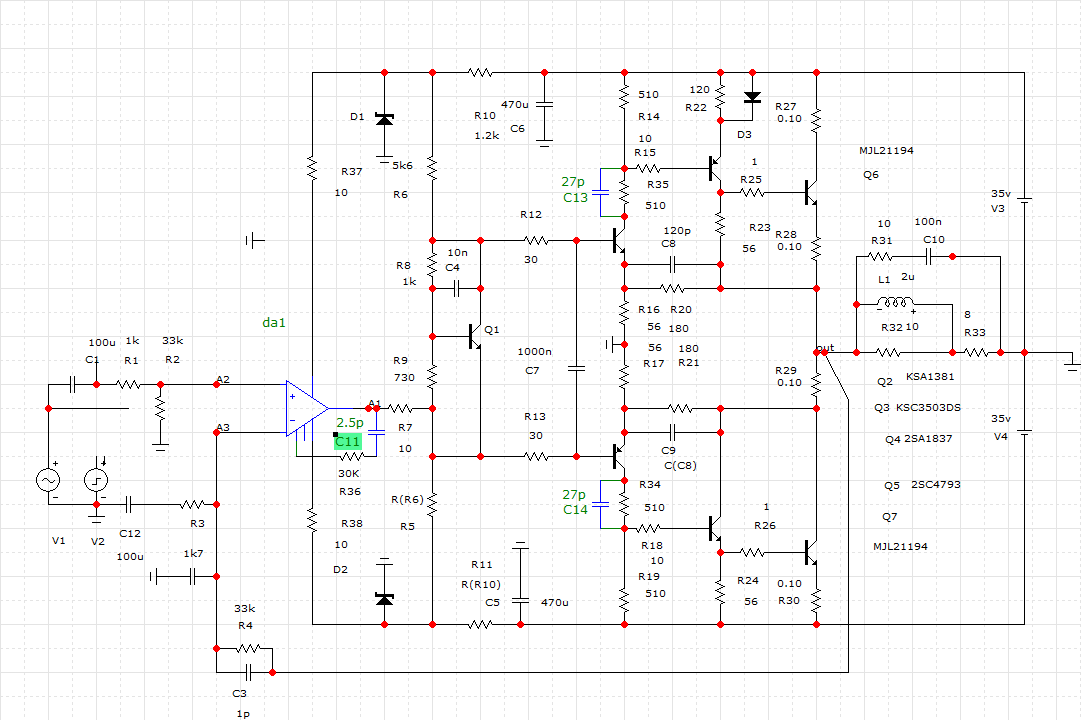Click the 10n value label
1081x720 pixels.
[x=457, y=253]
